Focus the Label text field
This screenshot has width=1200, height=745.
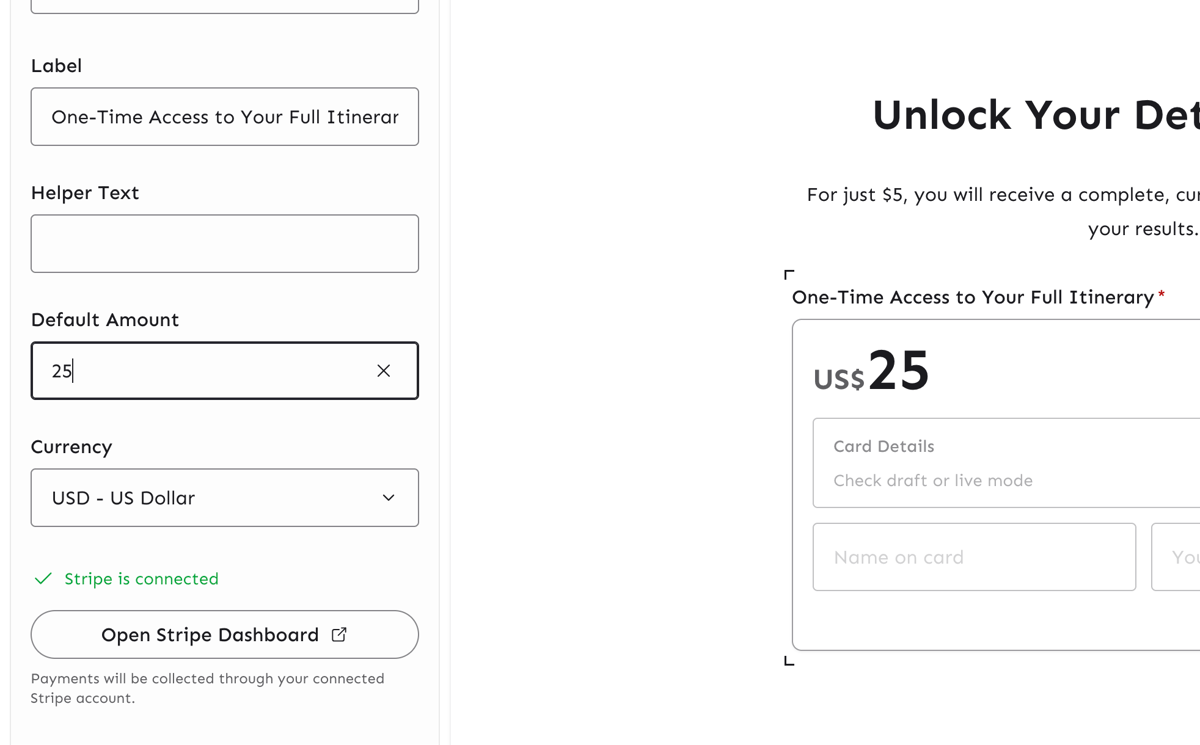pyautogui.click(x=224, y=117)
